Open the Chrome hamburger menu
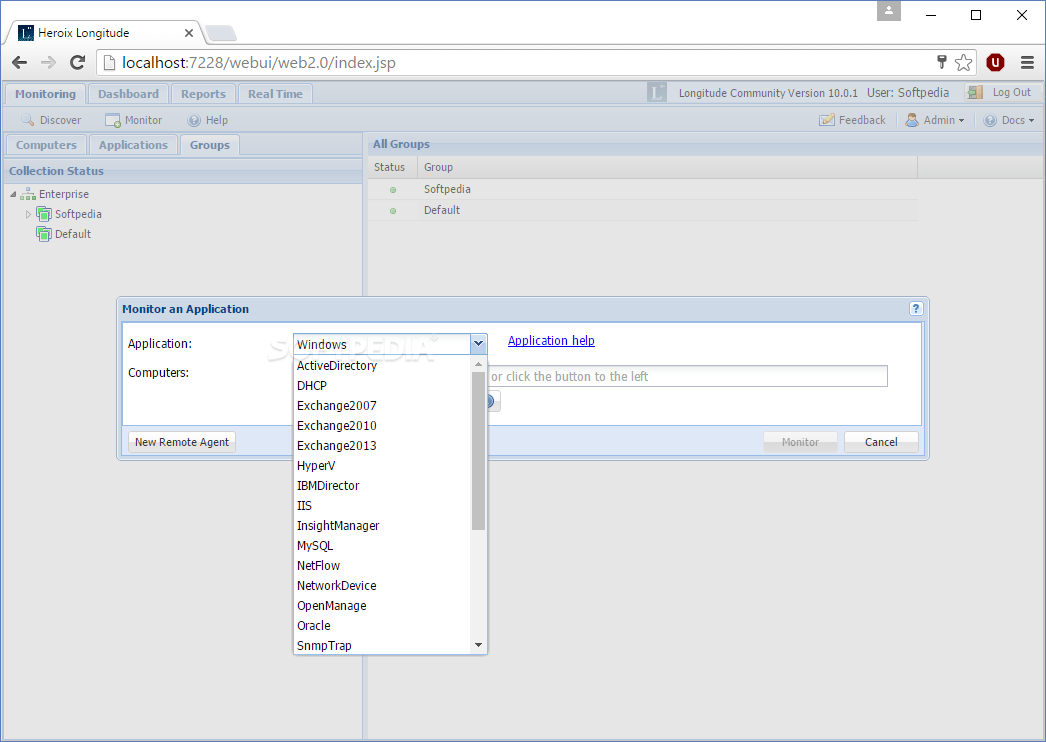Image resolution: width=1046 pixels, height=742 pixels. [x=1027, y=63]
